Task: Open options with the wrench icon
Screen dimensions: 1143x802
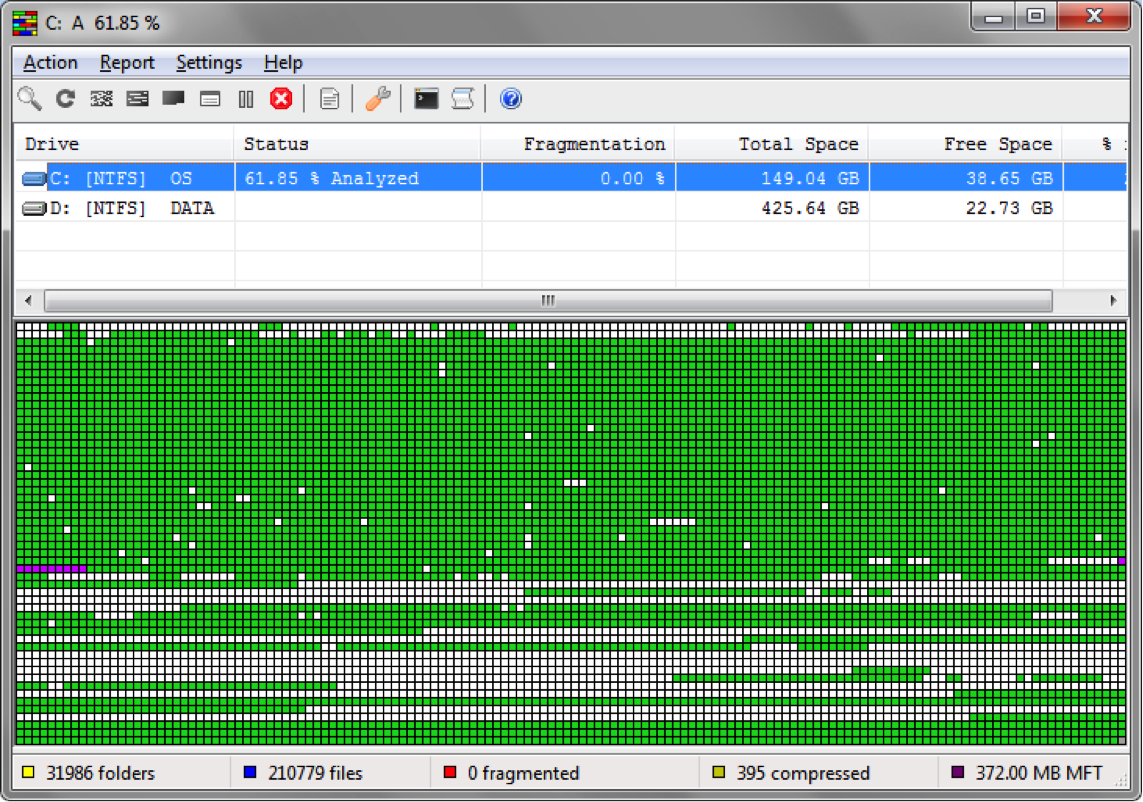Action: tap(378, 98)
